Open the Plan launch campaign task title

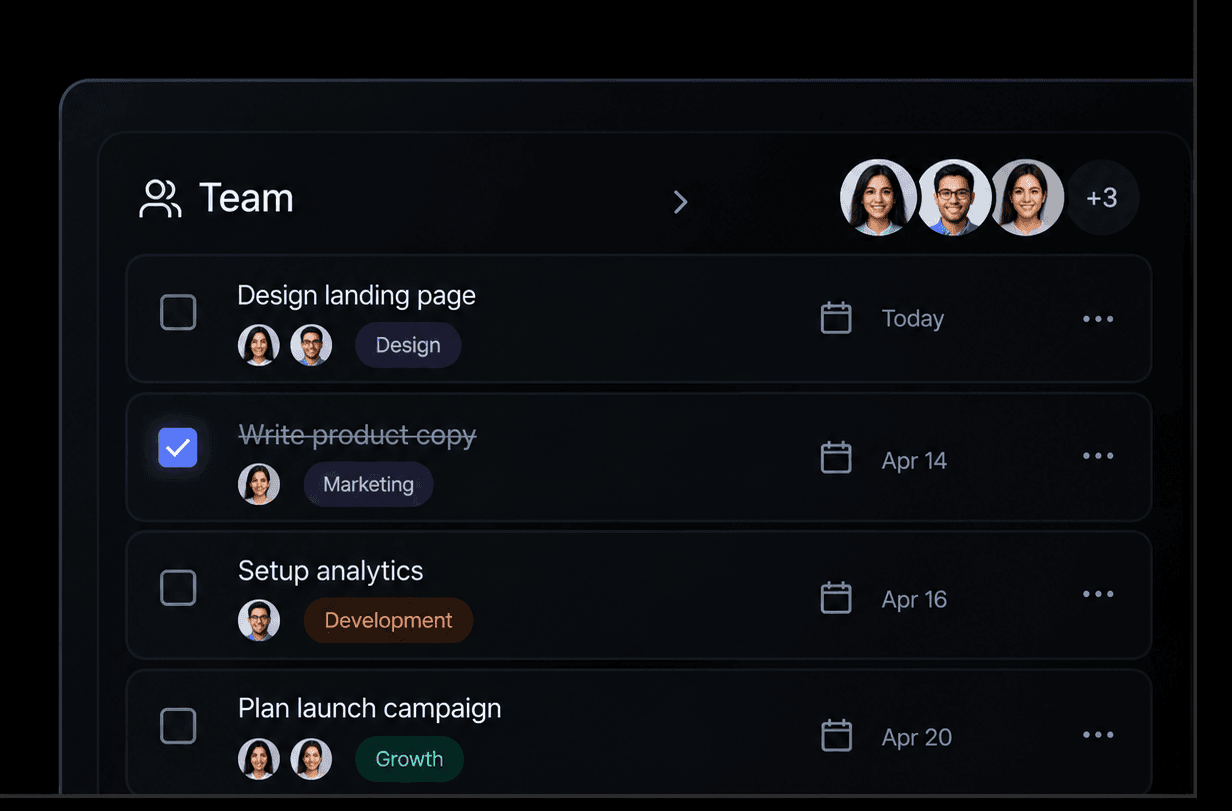pos(369,708)
